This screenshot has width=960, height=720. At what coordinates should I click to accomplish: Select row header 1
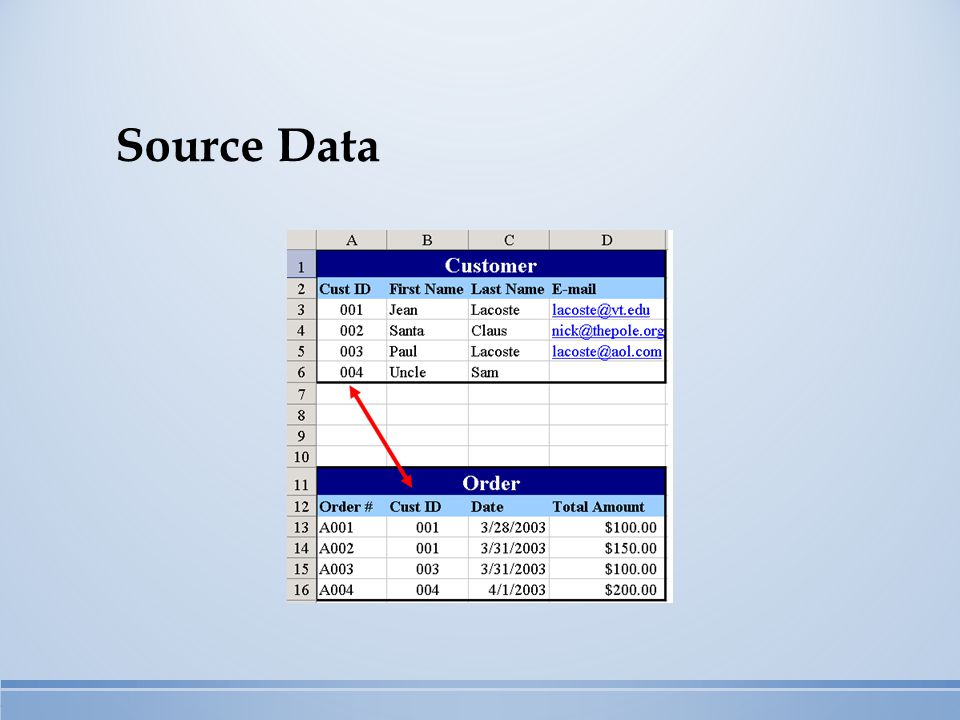point(301,265)
